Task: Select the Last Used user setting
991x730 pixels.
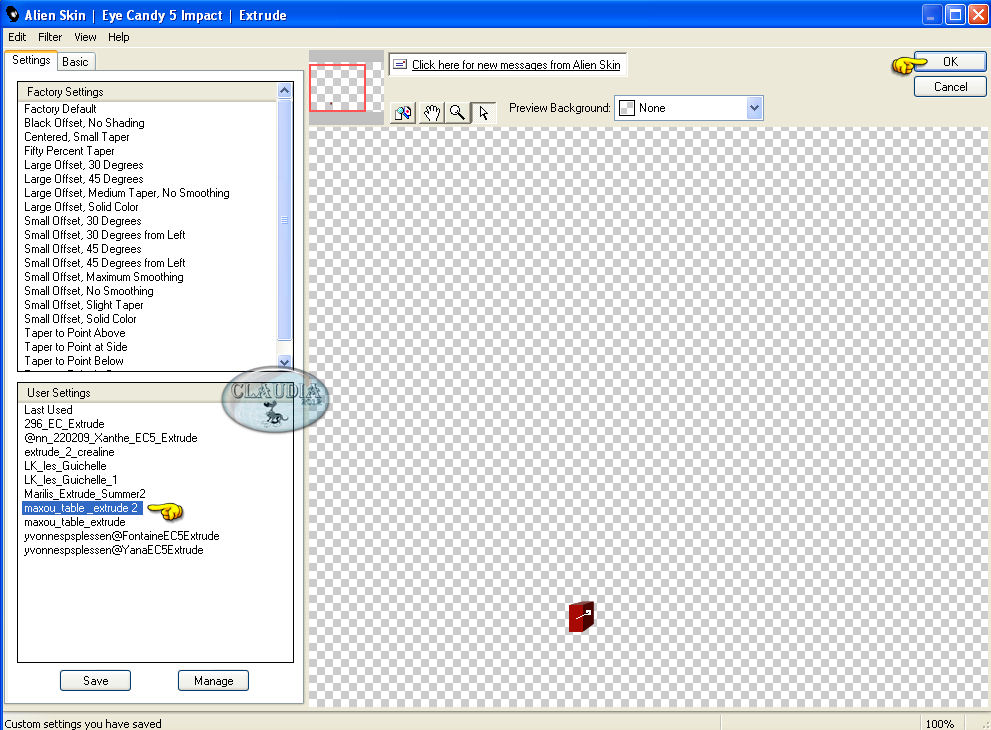Action: click(x=48, y=410)
